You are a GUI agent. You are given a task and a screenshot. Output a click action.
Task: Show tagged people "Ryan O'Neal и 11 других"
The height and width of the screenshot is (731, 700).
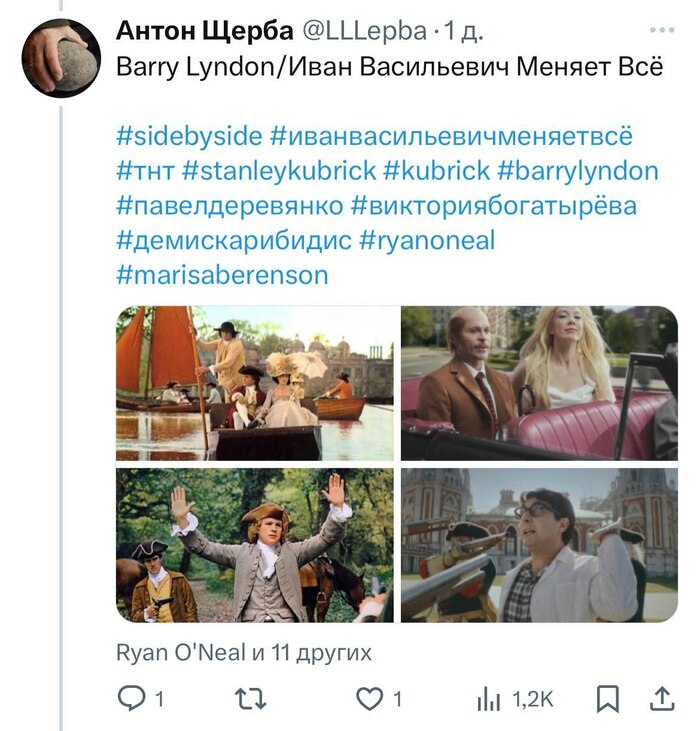[244, 653]
